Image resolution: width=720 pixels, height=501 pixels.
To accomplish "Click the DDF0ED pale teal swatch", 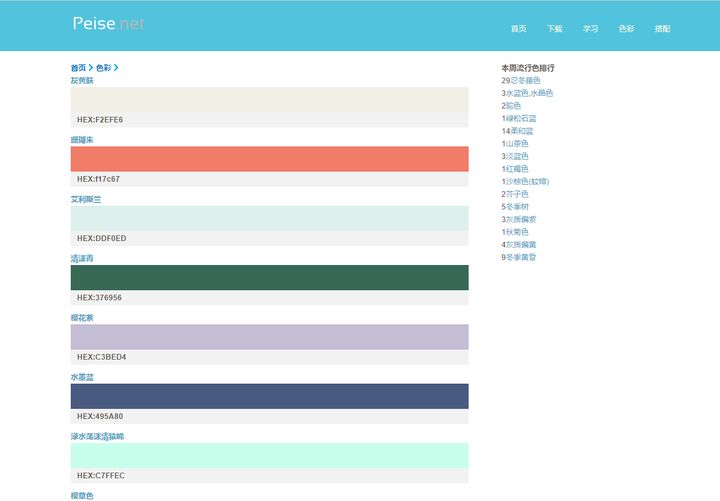I will pos(270,218).
